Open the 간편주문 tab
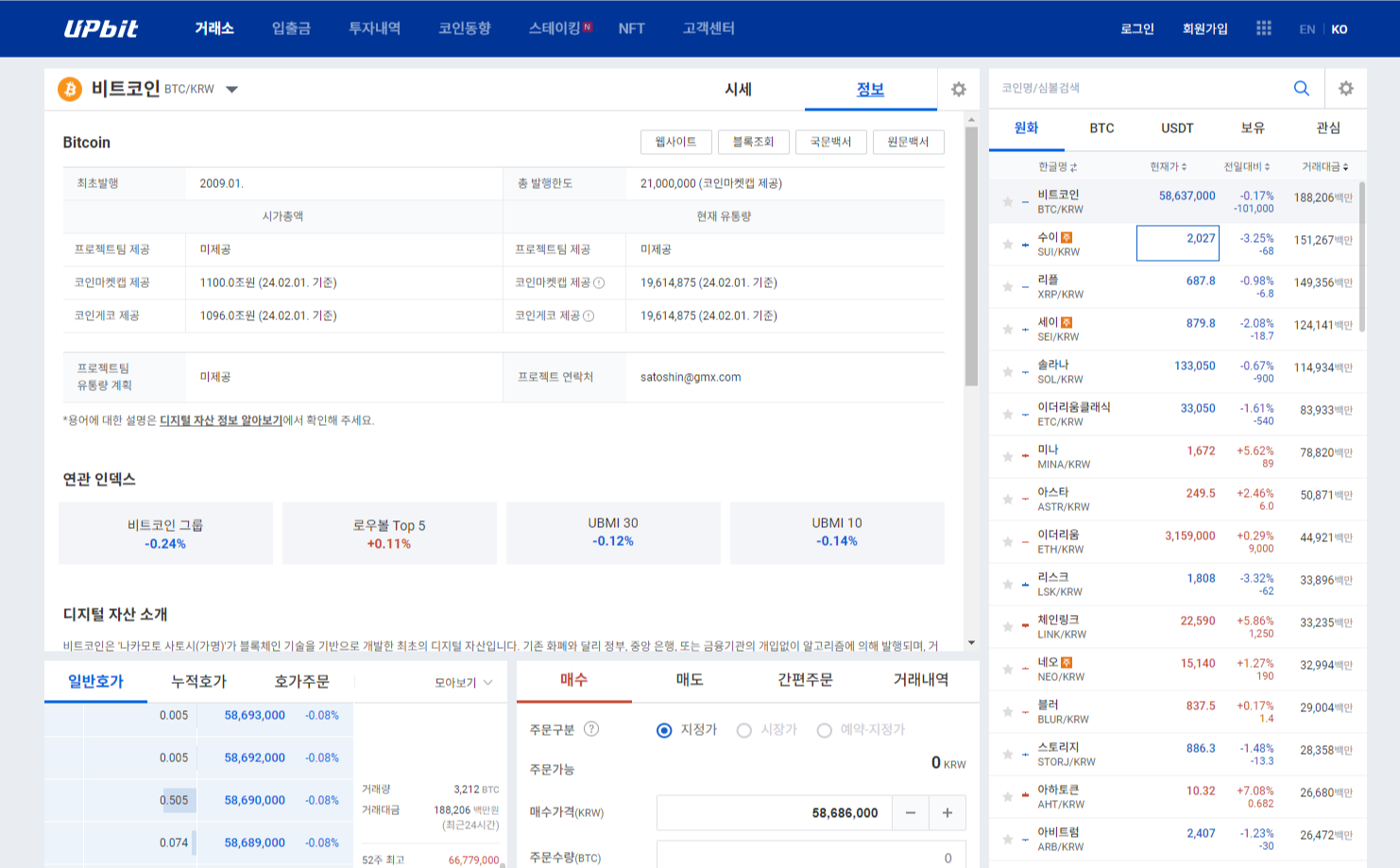This screenshot has width=1400, height=868. [x=805, y=680]
